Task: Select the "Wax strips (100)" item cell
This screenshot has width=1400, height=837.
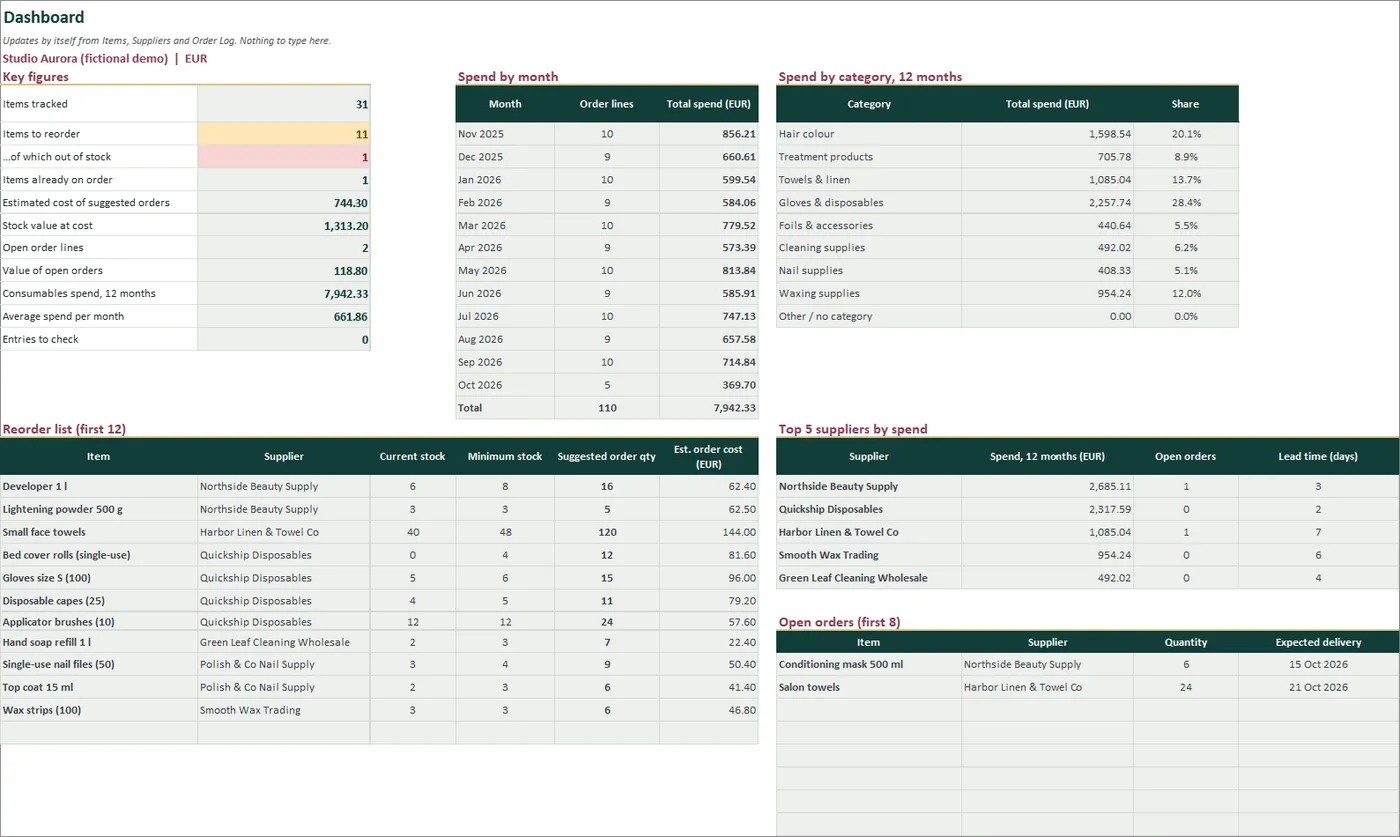Action: (99, 711)
